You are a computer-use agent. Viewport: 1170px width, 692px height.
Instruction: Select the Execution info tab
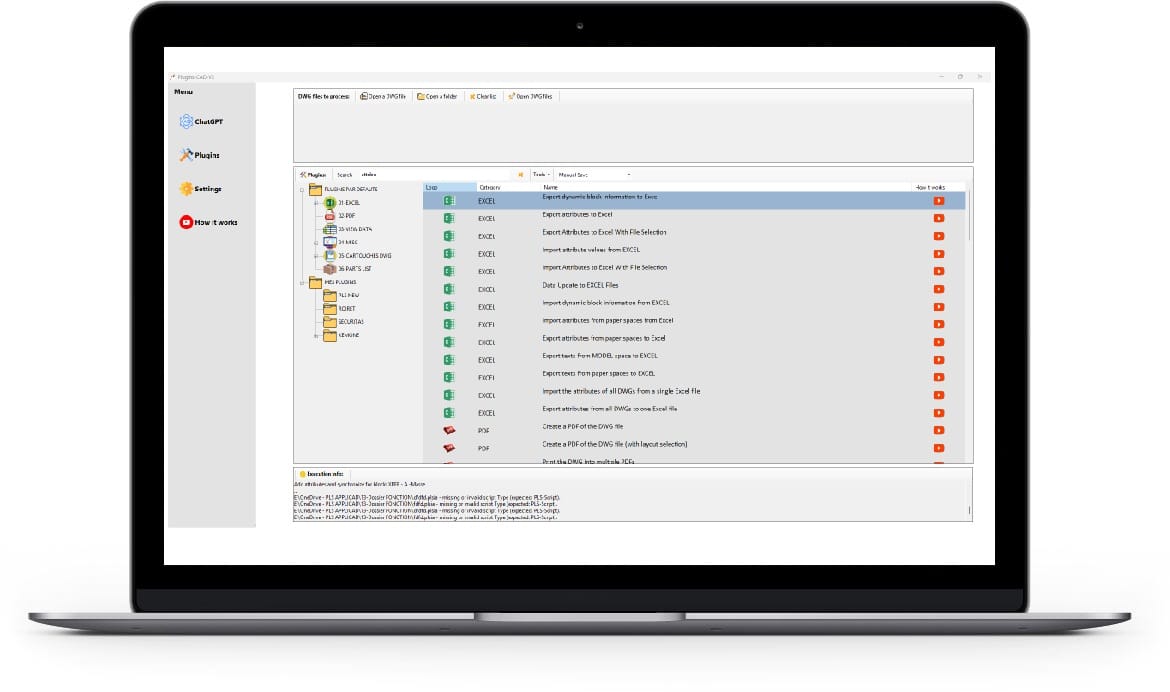tap(321, 473)
